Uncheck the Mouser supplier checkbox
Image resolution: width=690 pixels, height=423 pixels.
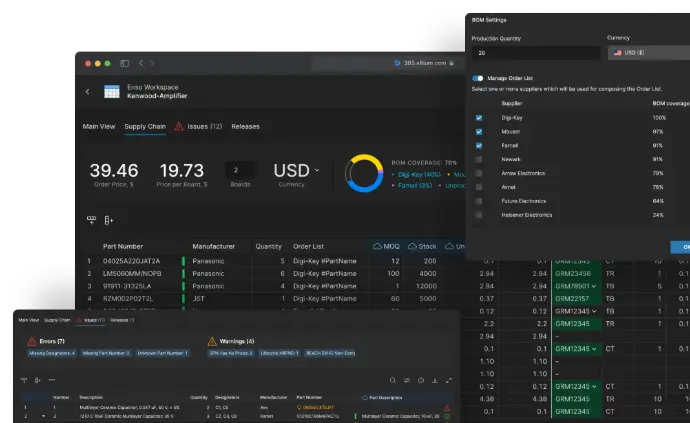point(479,132)
